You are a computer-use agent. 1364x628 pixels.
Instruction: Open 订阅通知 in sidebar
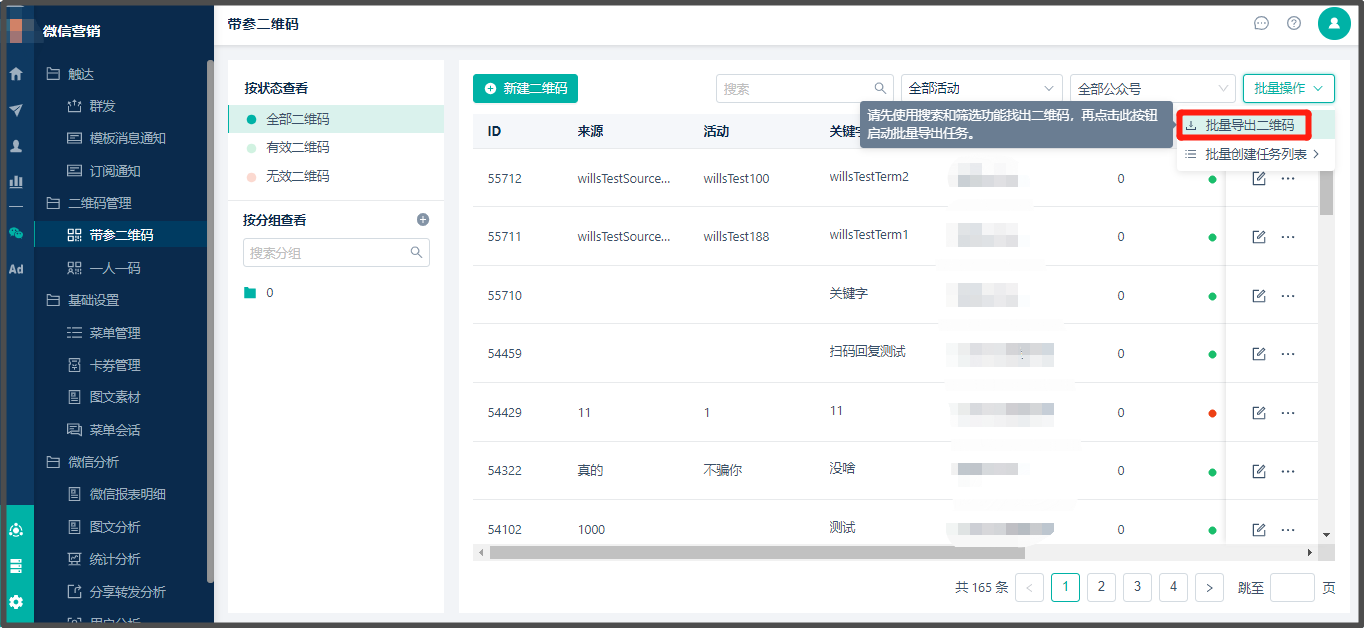(115, 171)
